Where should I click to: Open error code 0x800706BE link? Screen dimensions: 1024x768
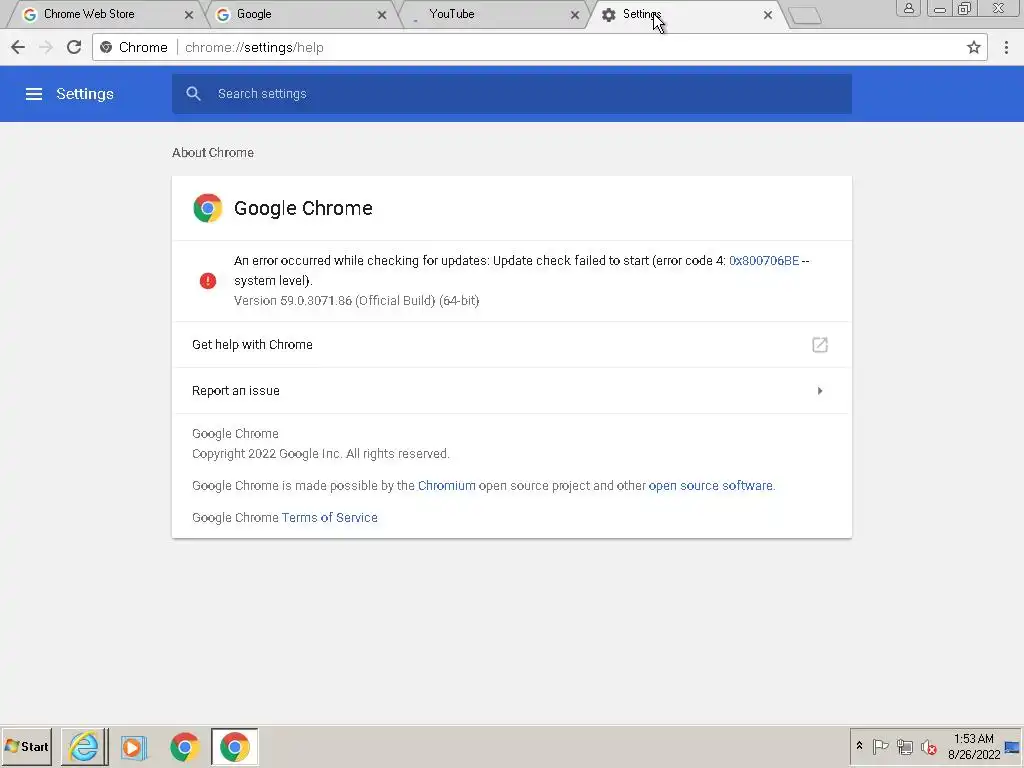[763, 261]
